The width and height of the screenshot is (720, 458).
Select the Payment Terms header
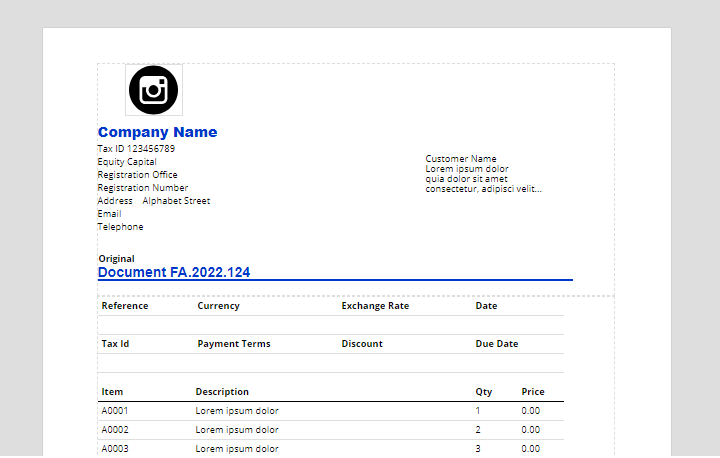click(x=234, y=344)
